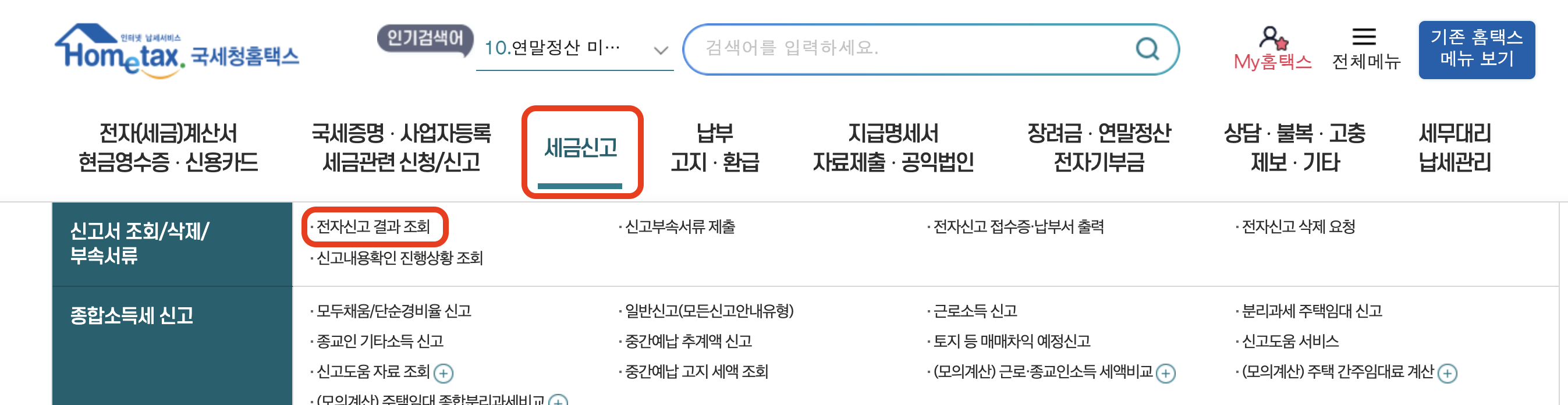
Task: Click the 인기검색어 speech bubble
Action: click(426, 38)
